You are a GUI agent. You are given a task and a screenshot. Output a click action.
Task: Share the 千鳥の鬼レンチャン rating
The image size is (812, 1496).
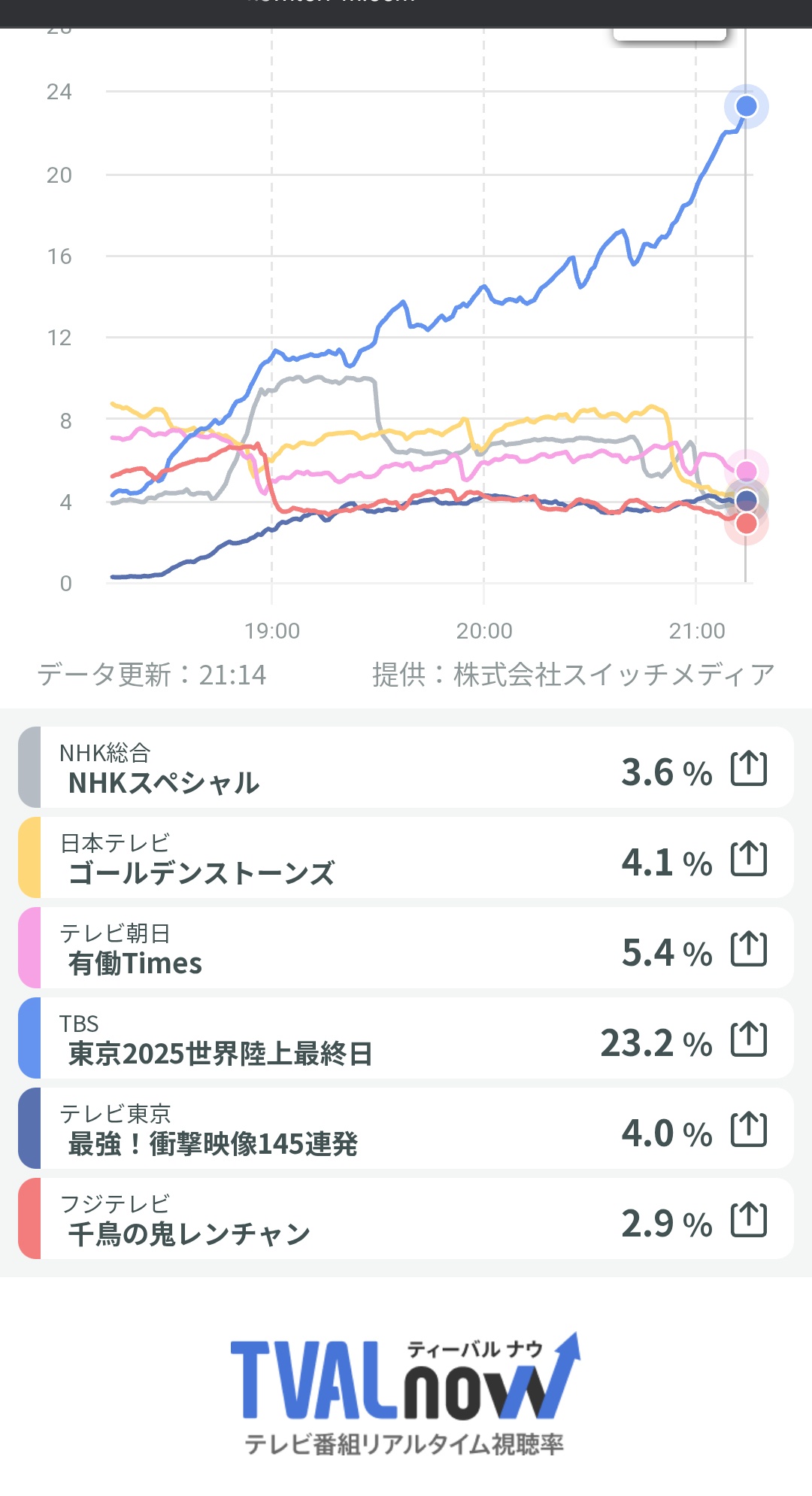pos(749,1220)
